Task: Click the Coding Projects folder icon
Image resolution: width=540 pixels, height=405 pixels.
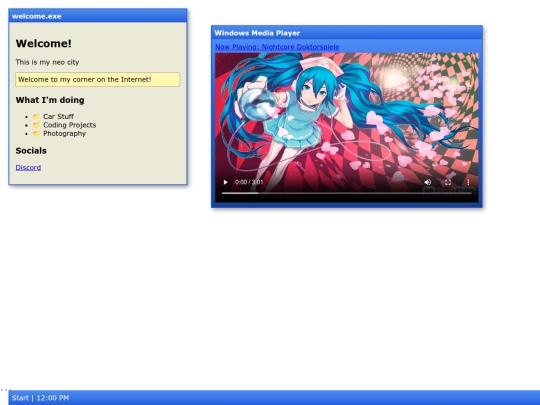Action: coord(37,125)
